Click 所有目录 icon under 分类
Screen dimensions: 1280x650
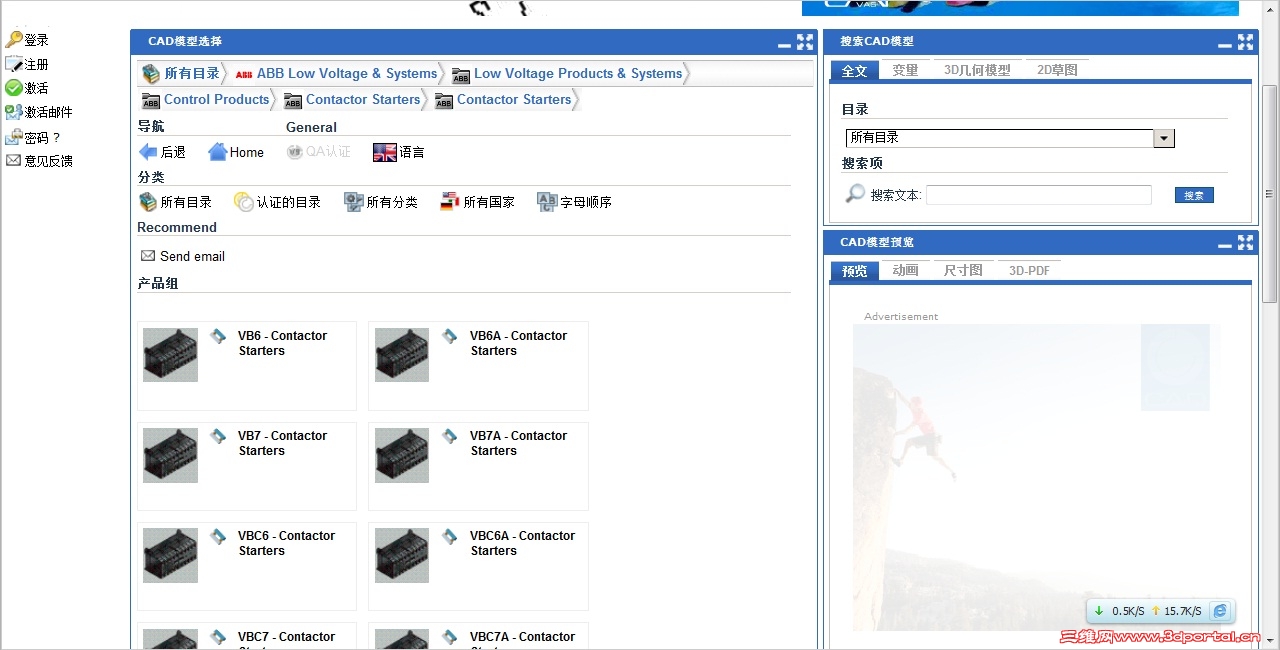pyautogui.click(x=148, y=202)
